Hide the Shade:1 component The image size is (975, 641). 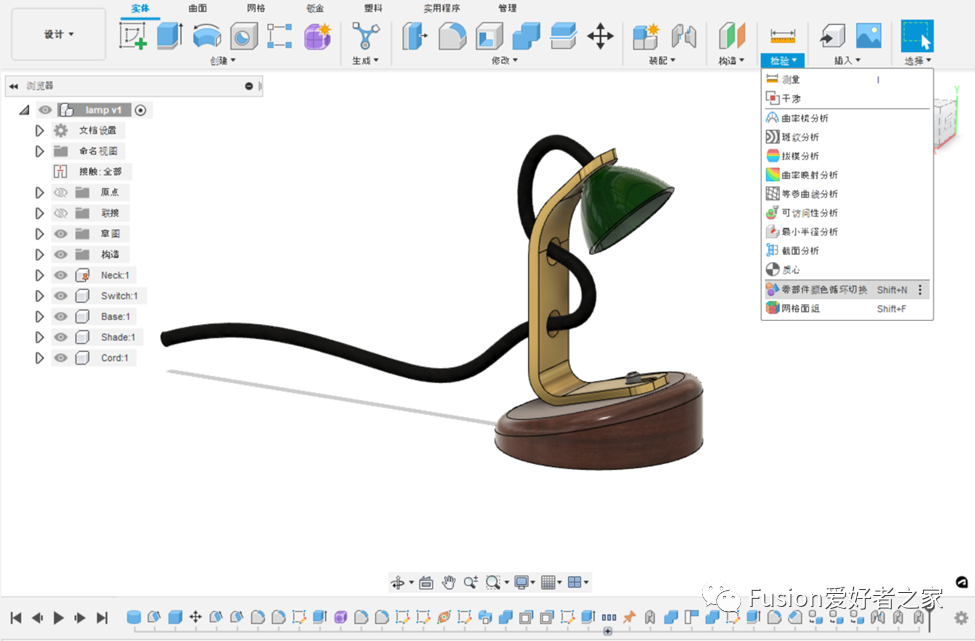(x=61, y=337)
